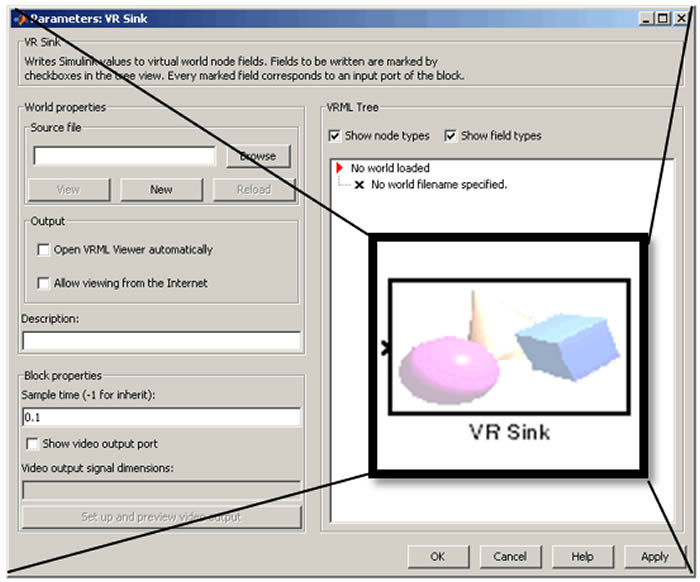Viewport: 700px width, 582px height.
Task: Click the Sample time input field
Action: [x=160, y=417]
